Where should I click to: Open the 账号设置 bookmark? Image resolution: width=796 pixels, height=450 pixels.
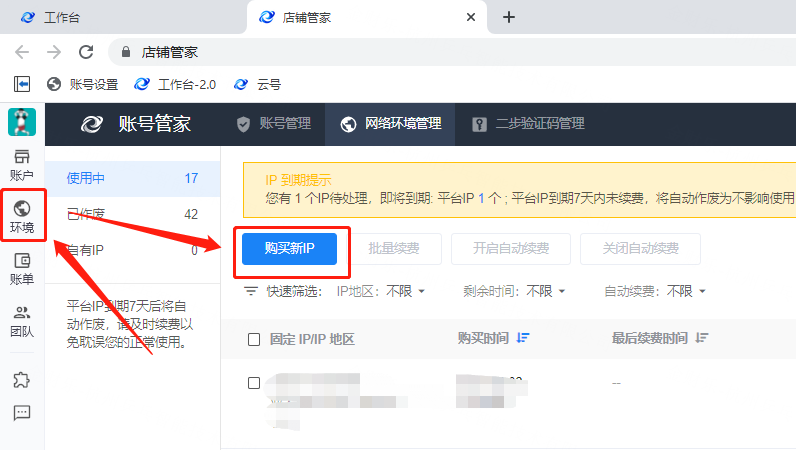click(x=82, y=84)
